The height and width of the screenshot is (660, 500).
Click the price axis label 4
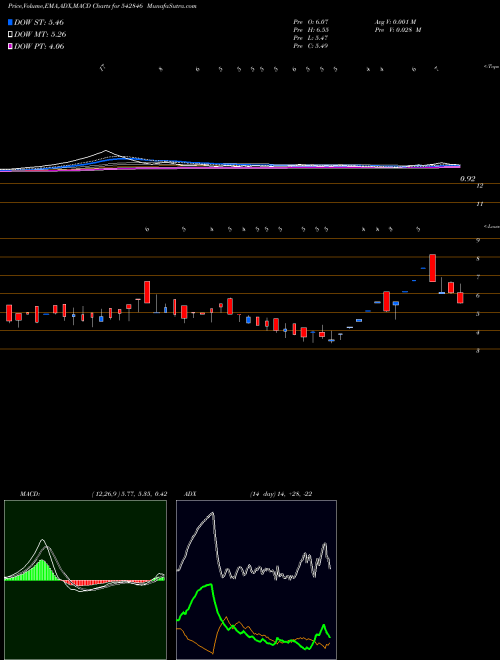pyautogui.click(x=478, y=333)
